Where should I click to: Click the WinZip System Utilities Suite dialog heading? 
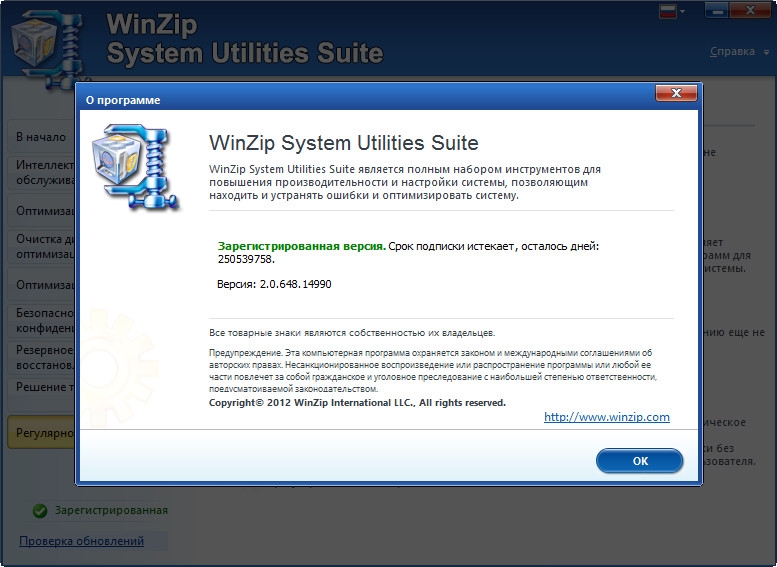[x=343, y=143]
